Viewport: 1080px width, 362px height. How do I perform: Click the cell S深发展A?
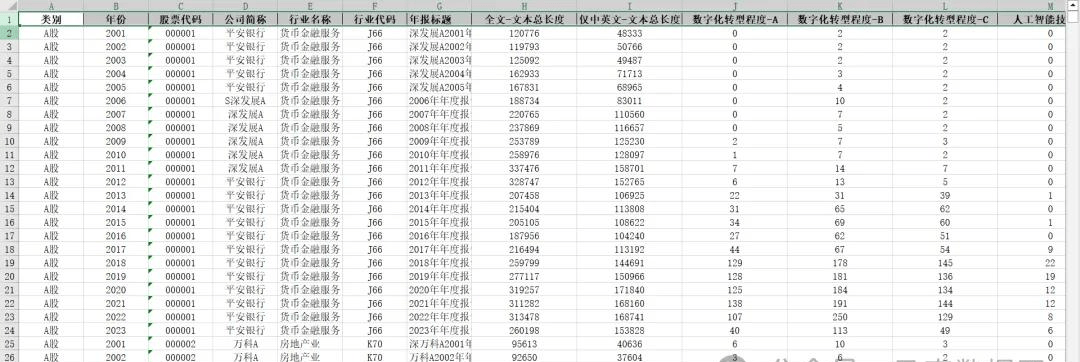pos(245,100)
